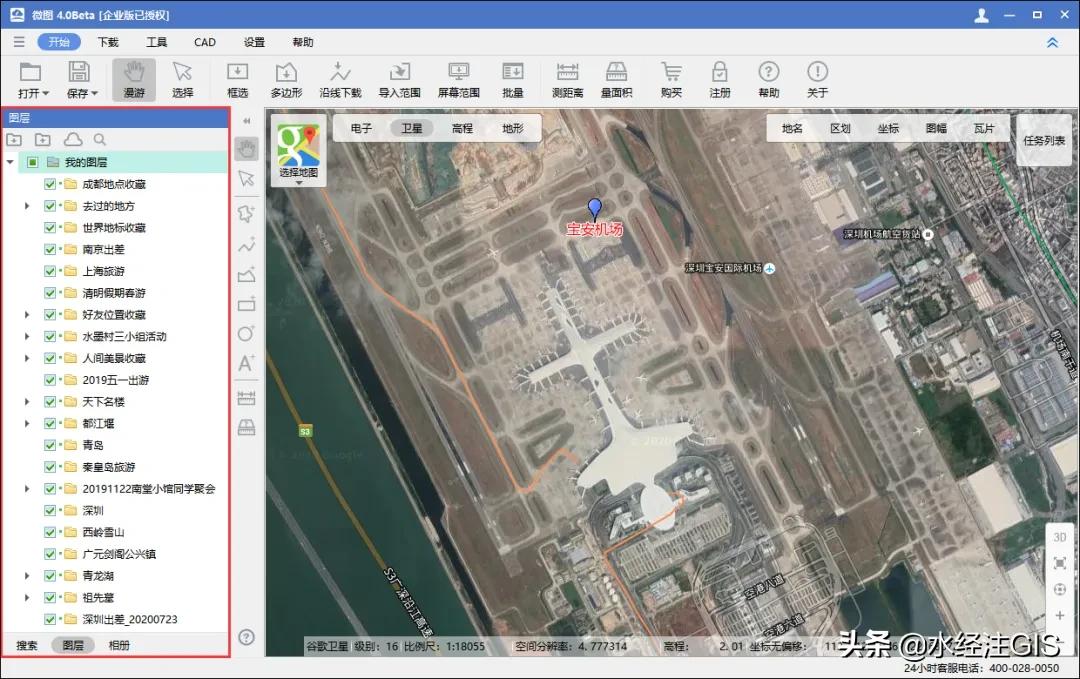Launch the 量面积 area measurement tool
Screen dimensions: 1080x679
616,79
